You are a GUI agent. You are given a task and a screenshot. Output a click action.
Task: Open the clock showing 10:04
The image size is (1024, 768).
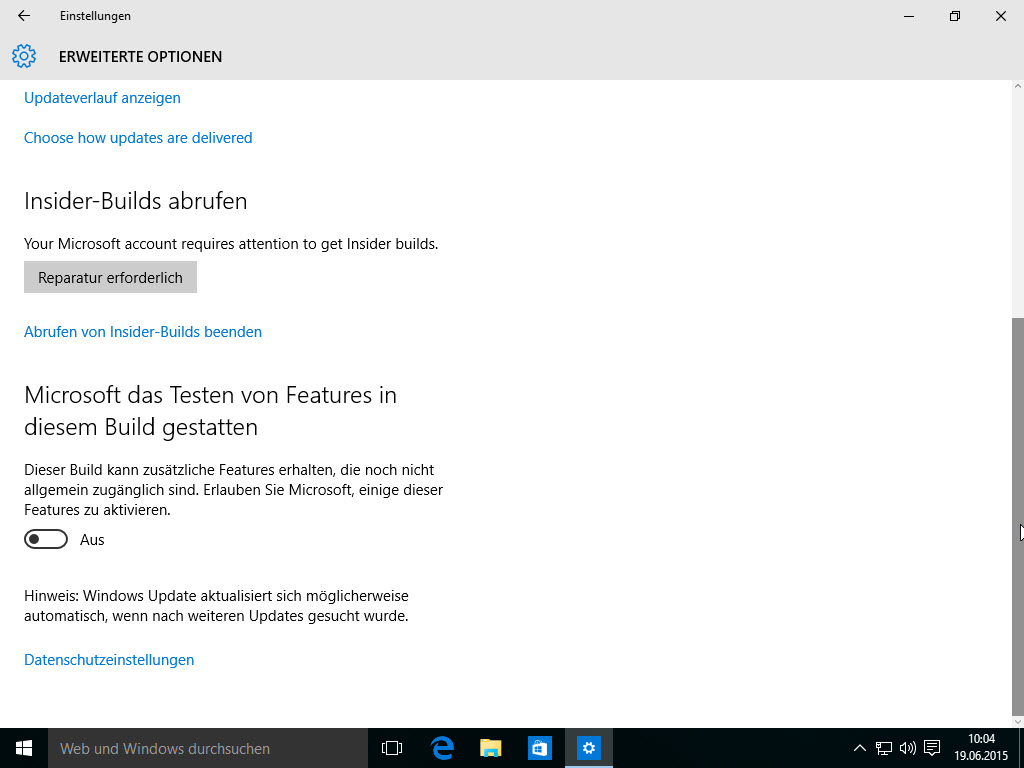point(981,748)
